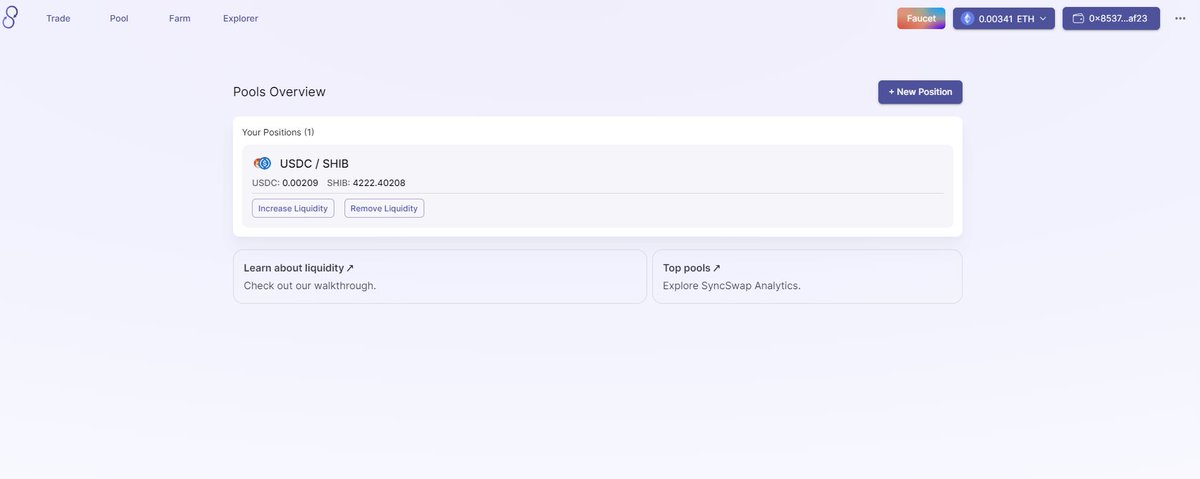Screen dimensions: 1200x479
Task: Click Remove Liquidity button
Action: click(x=384, y=208)
